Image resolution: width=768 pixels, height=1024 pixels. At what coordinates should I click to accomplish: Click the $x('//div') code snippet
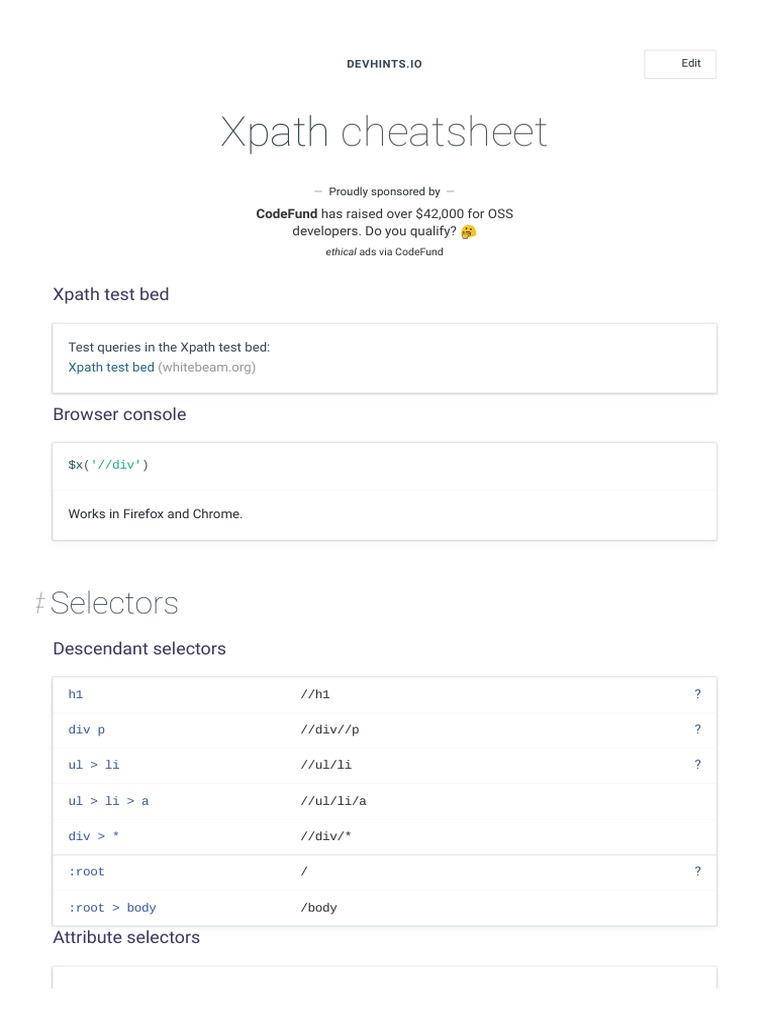(108, 465)
